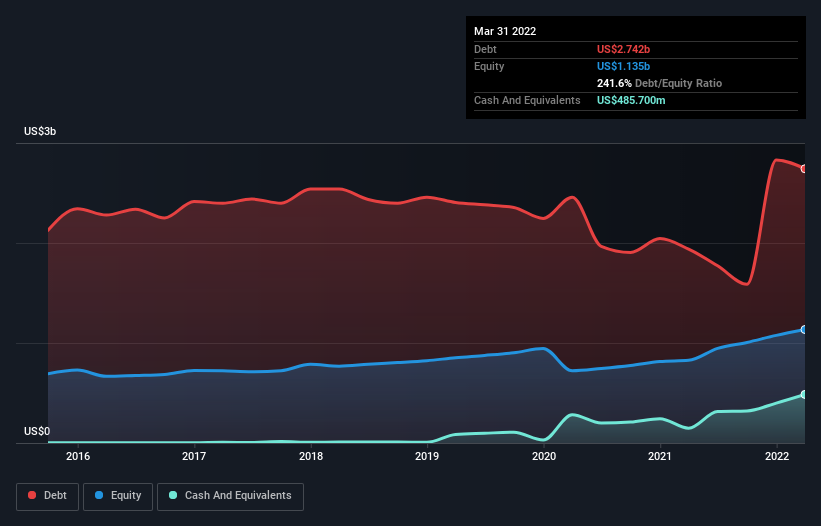The image size is (821, 526).
Task: Click the tooltip Equity row label
Action: point(489,66)
